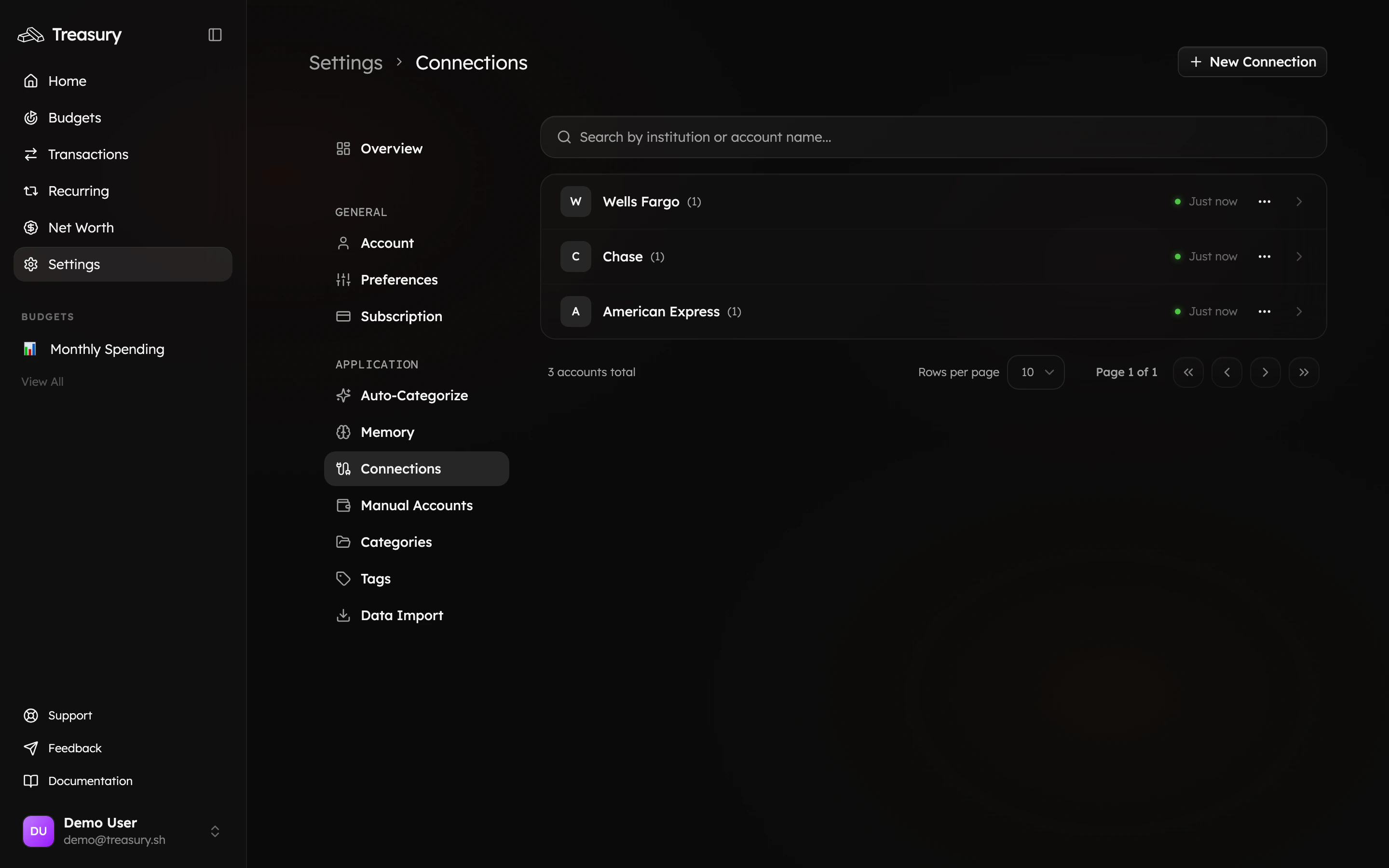The height and width of the screenshot is (868, 1389).
Task: Click Settings breadcrumb link
Action: point(345,63)
